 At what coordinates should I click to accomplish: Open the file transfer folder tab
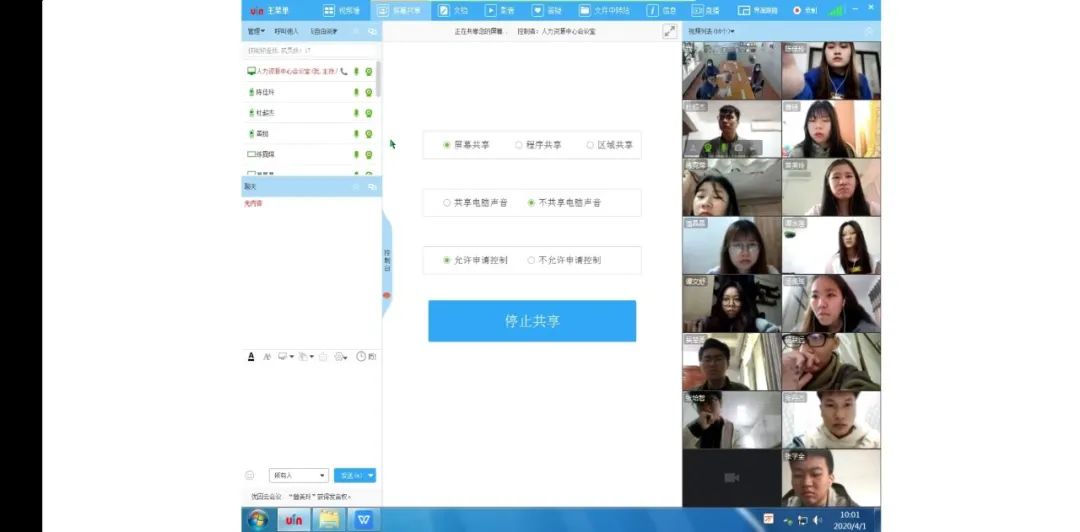tap(604, 10)
